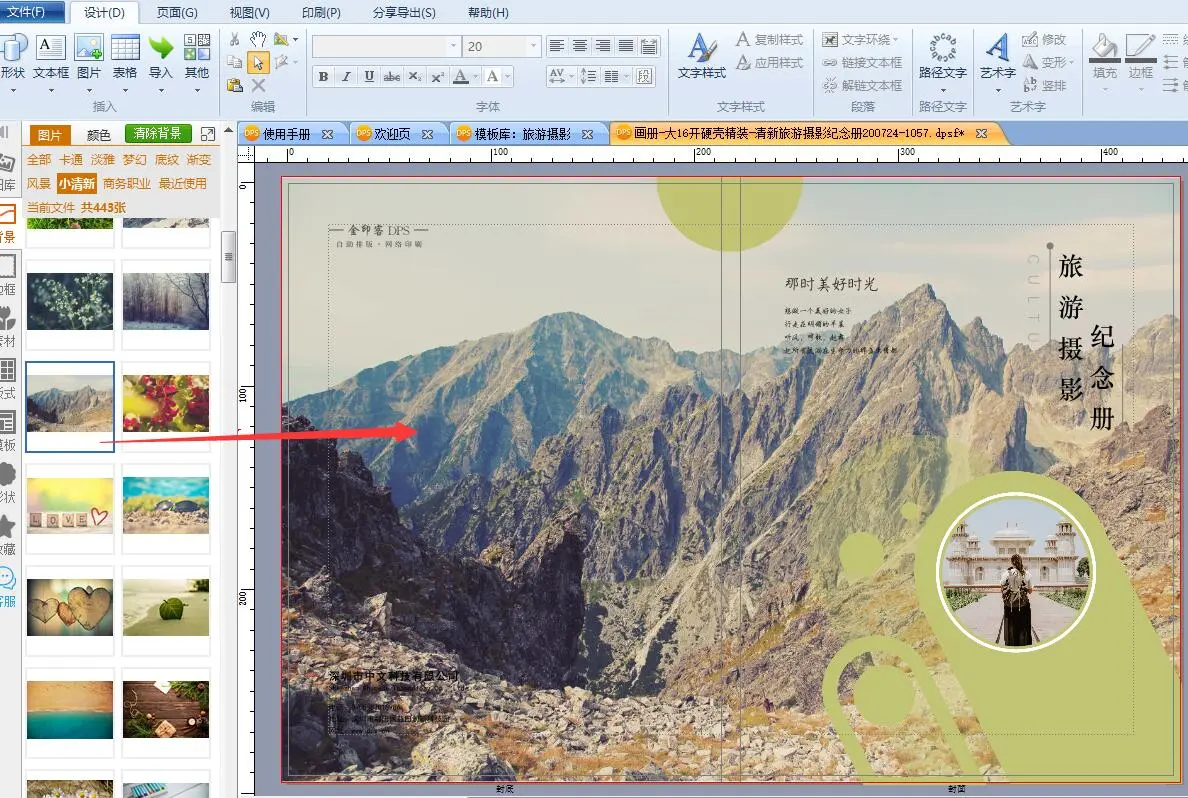The image size is (1188, 798).
Task: Open the font size dropdown showing 20
Action: coord(534,46)
